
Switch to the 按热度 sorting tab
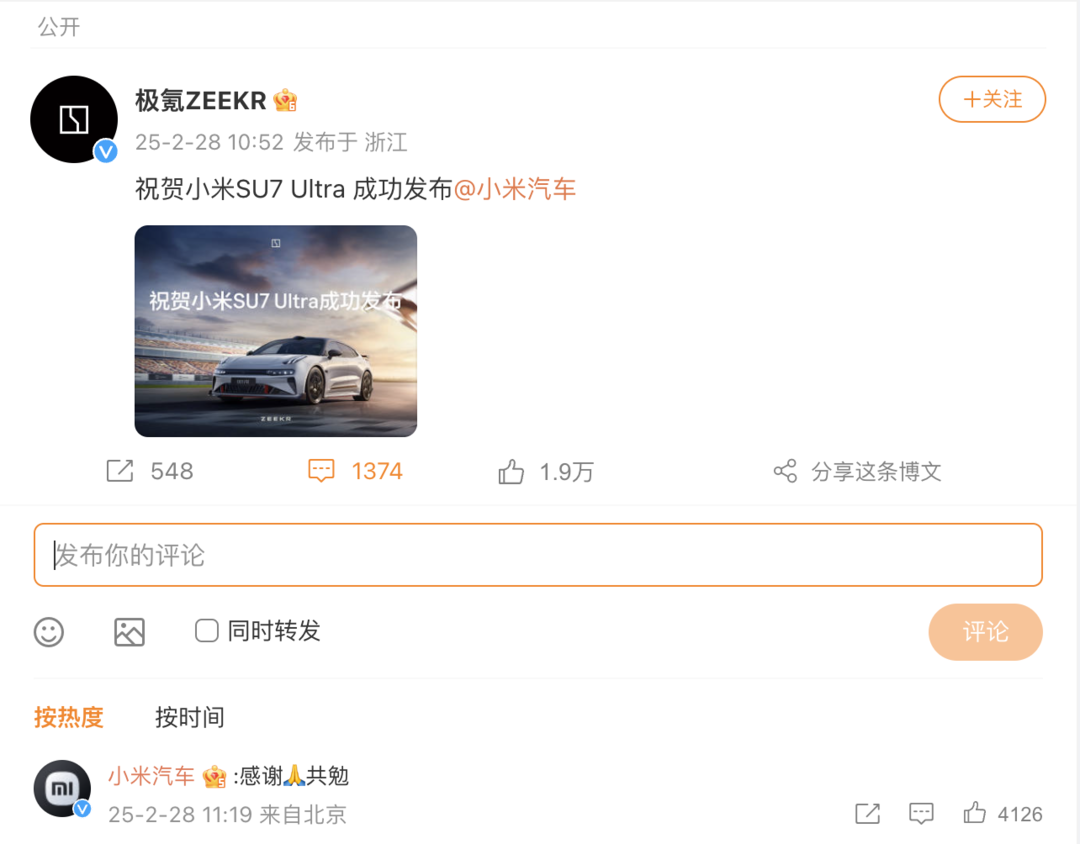coord(69,717)
